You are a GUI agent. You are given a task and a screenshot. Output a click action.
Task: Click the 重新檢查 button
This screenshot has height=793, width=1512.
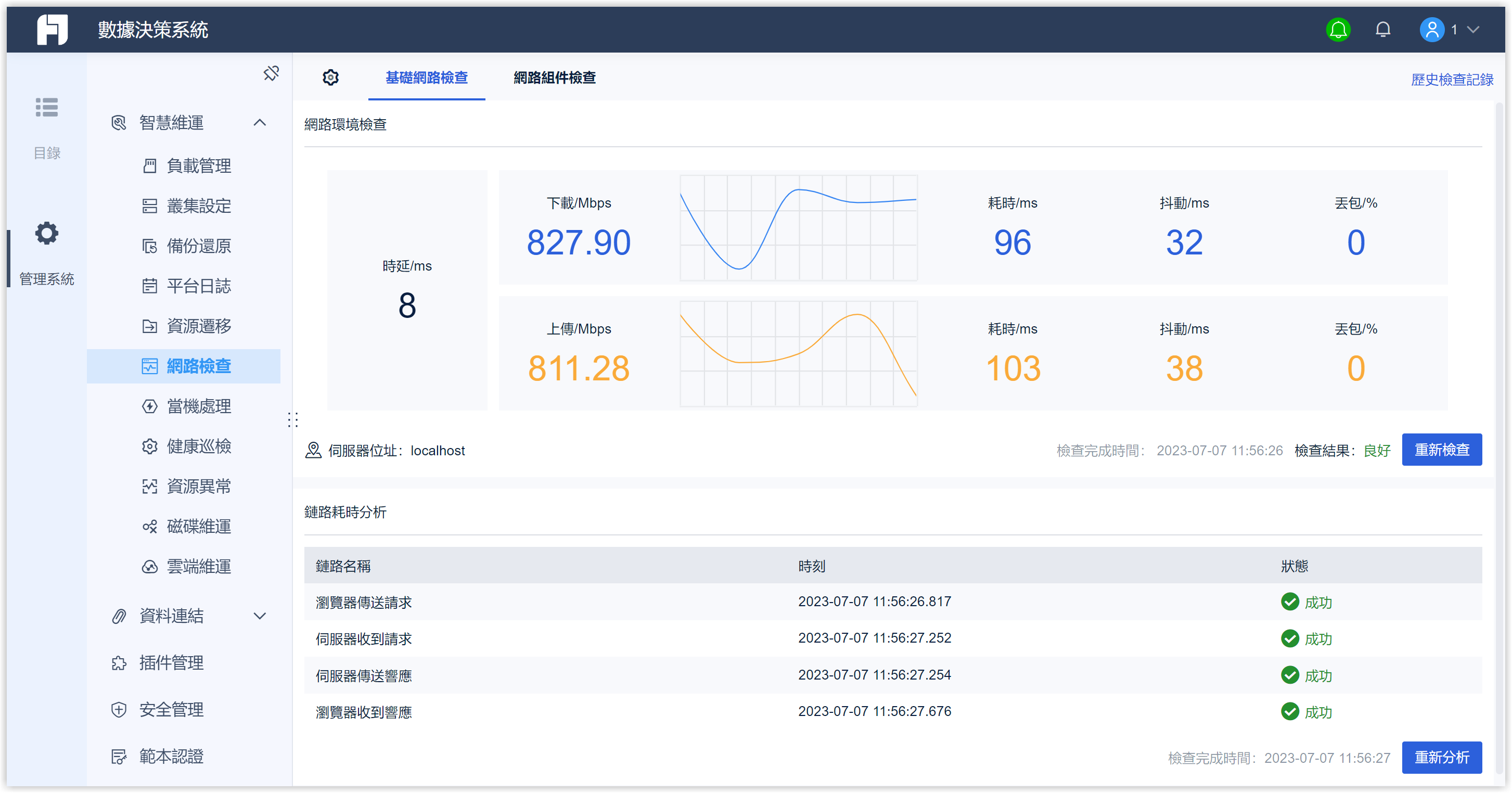[1442, 450]
